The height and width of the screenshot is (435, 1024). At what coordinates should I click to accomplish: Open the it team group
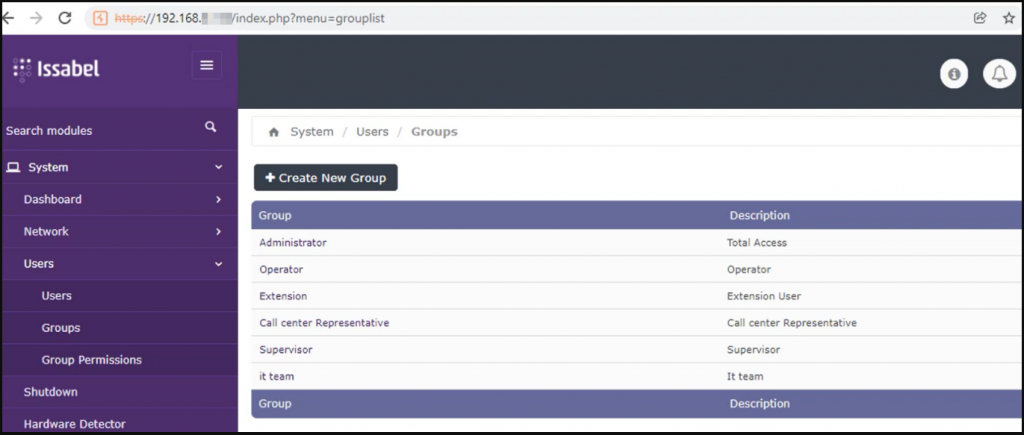276,376
